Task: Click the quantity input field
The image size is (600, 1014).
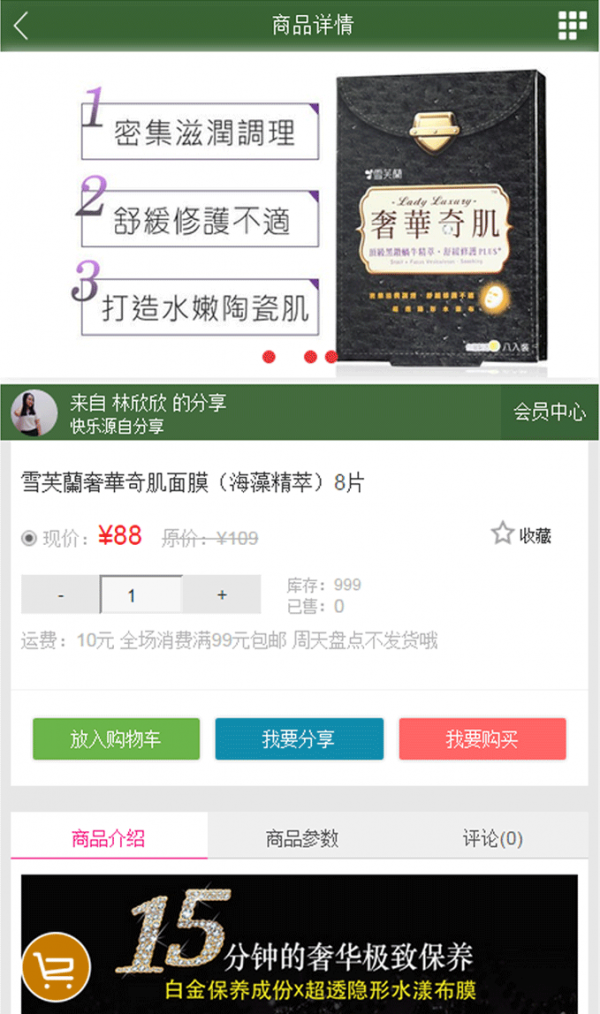Action: [142, 594]
